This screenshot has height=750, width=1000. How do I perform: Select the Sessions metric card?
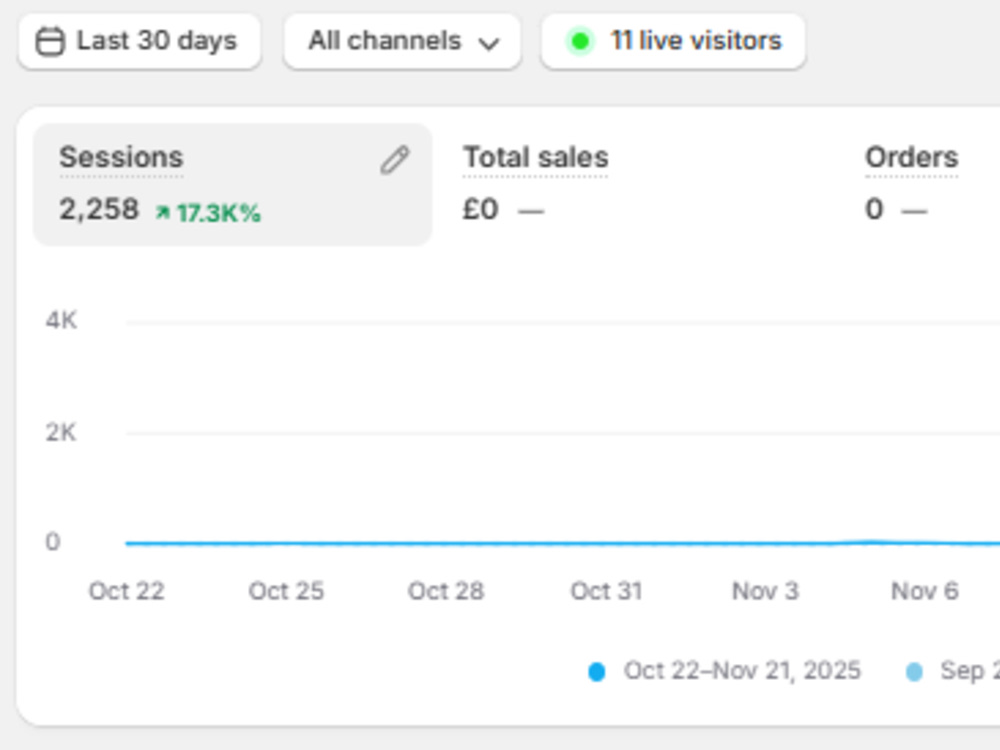tap(233, 185)
